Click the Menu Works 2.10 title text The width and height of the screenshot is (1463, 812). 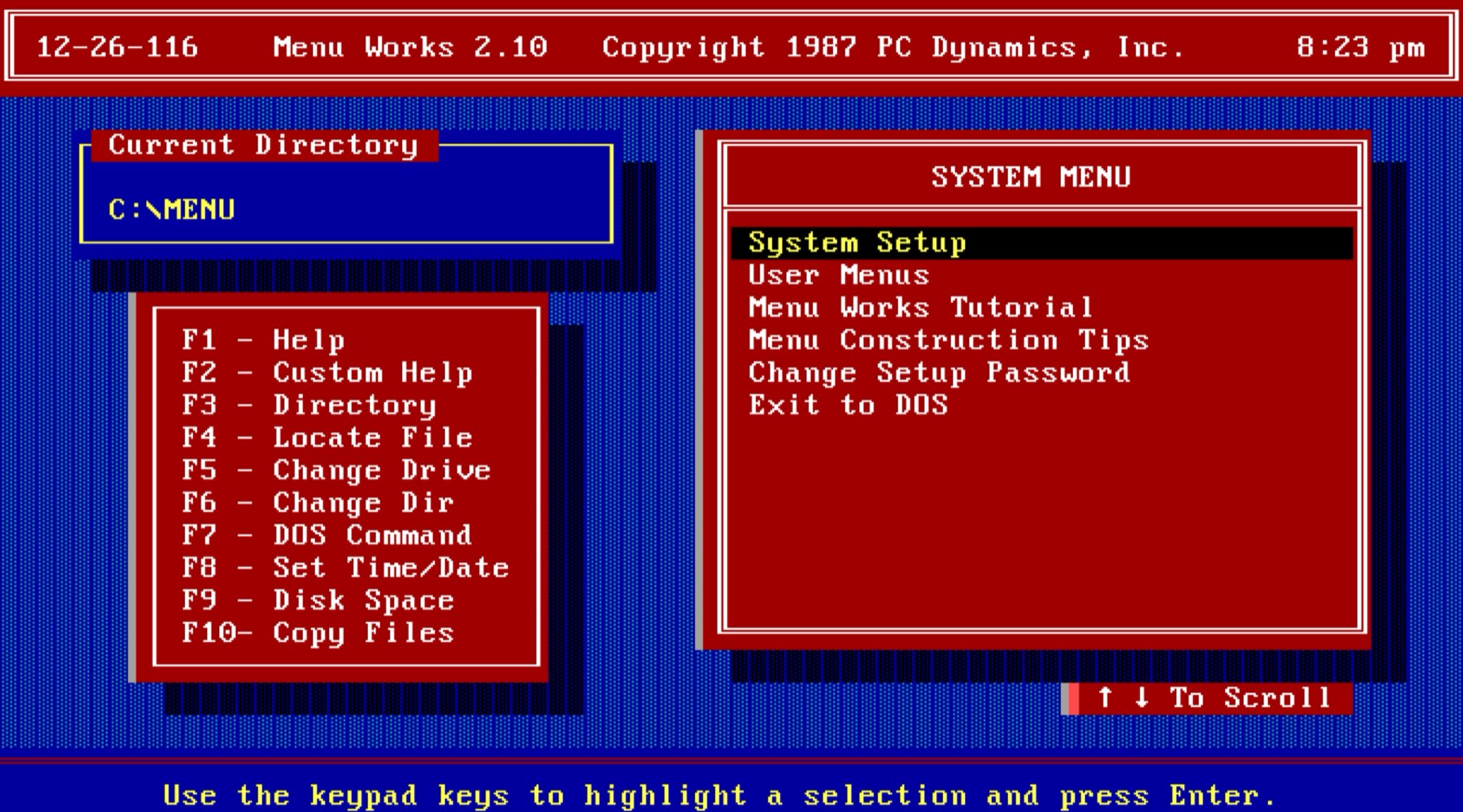point(410,48)
